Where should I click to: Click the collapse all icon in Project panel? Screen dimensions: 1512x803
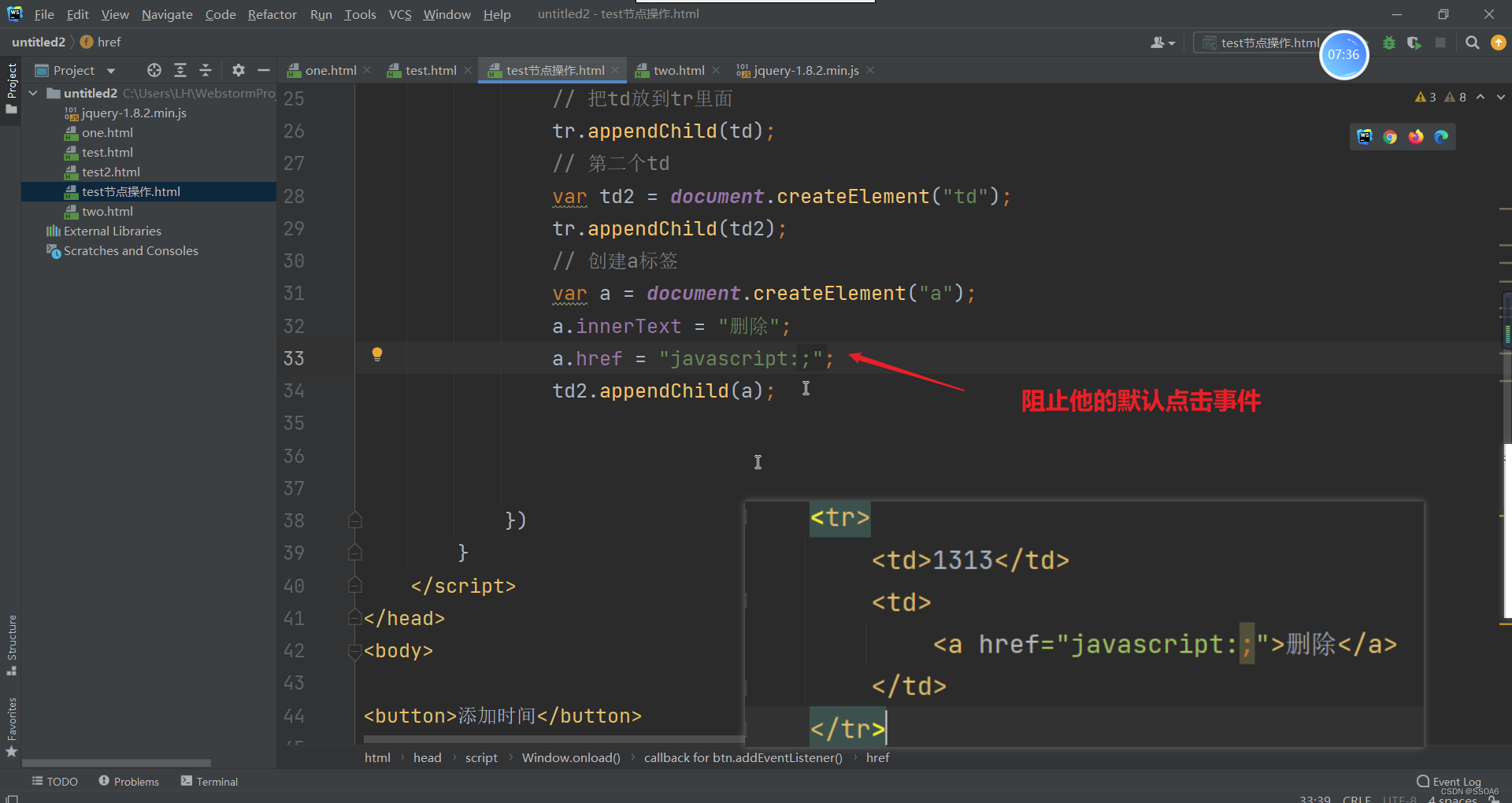(206, 70)
